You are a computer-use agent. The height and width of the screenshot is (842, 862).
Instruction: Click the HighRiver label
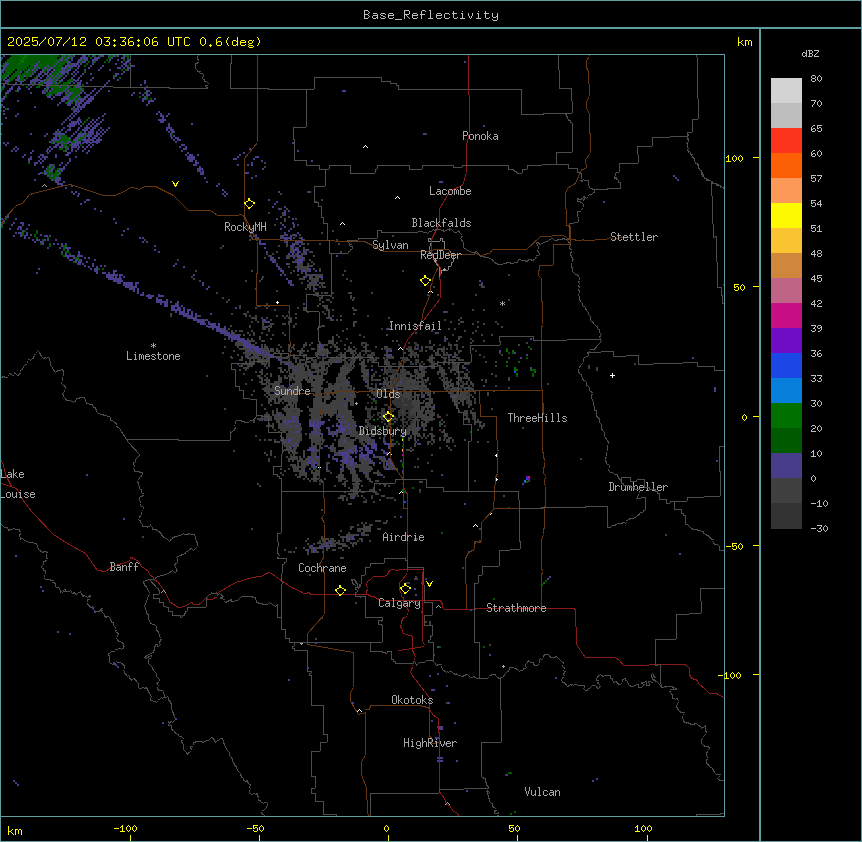[x=430, y=743]
